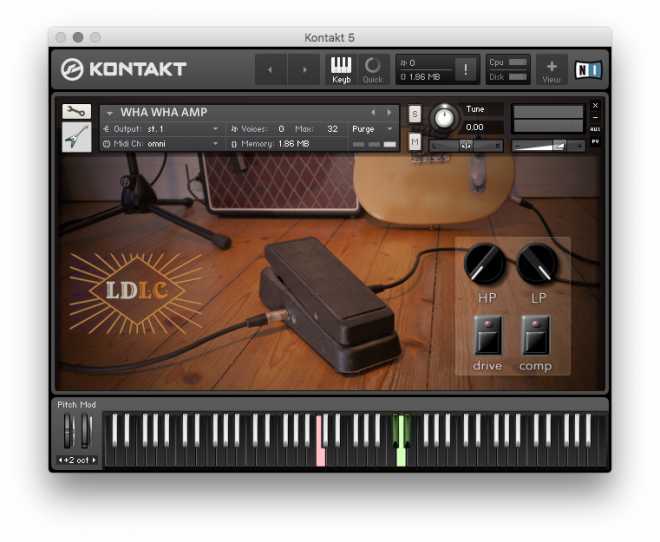The width and height of the screenshot is (660, 542).
Task: Click the guitar instrument thumbnail icon
Action: click(76, 137)
